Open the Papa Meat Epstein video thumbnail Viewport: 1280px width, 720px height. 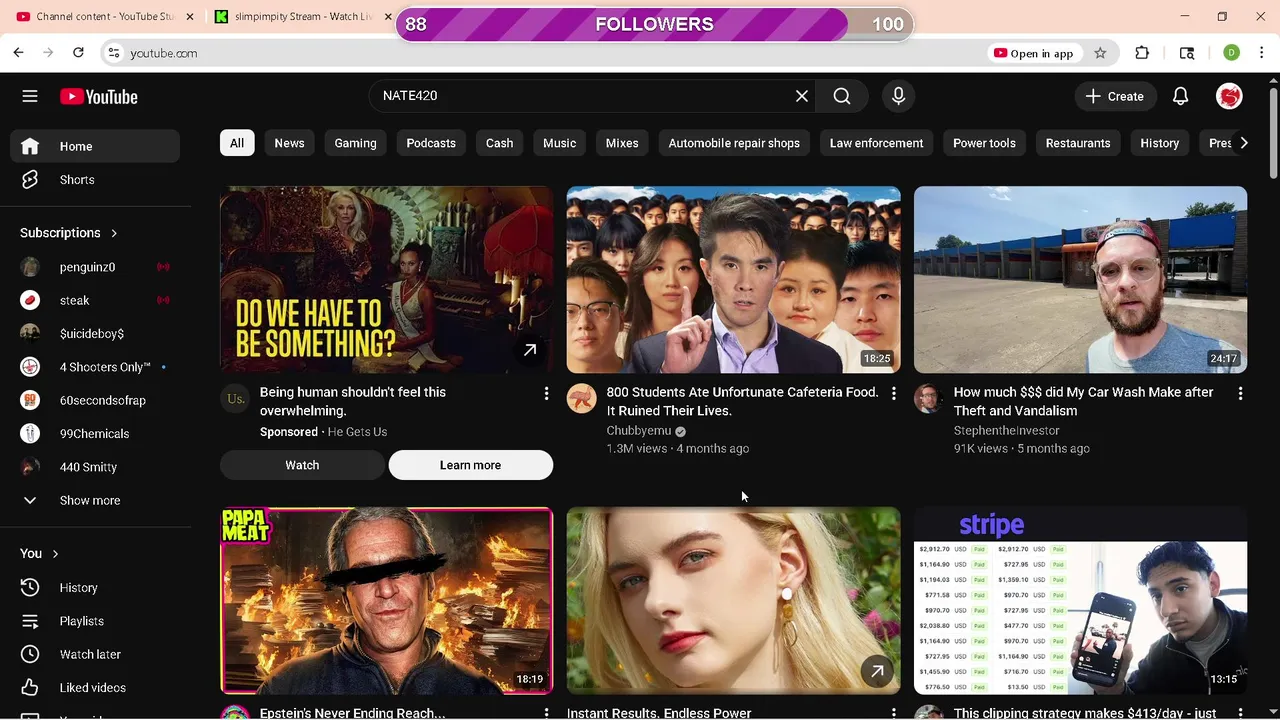(x=386, y=601)
